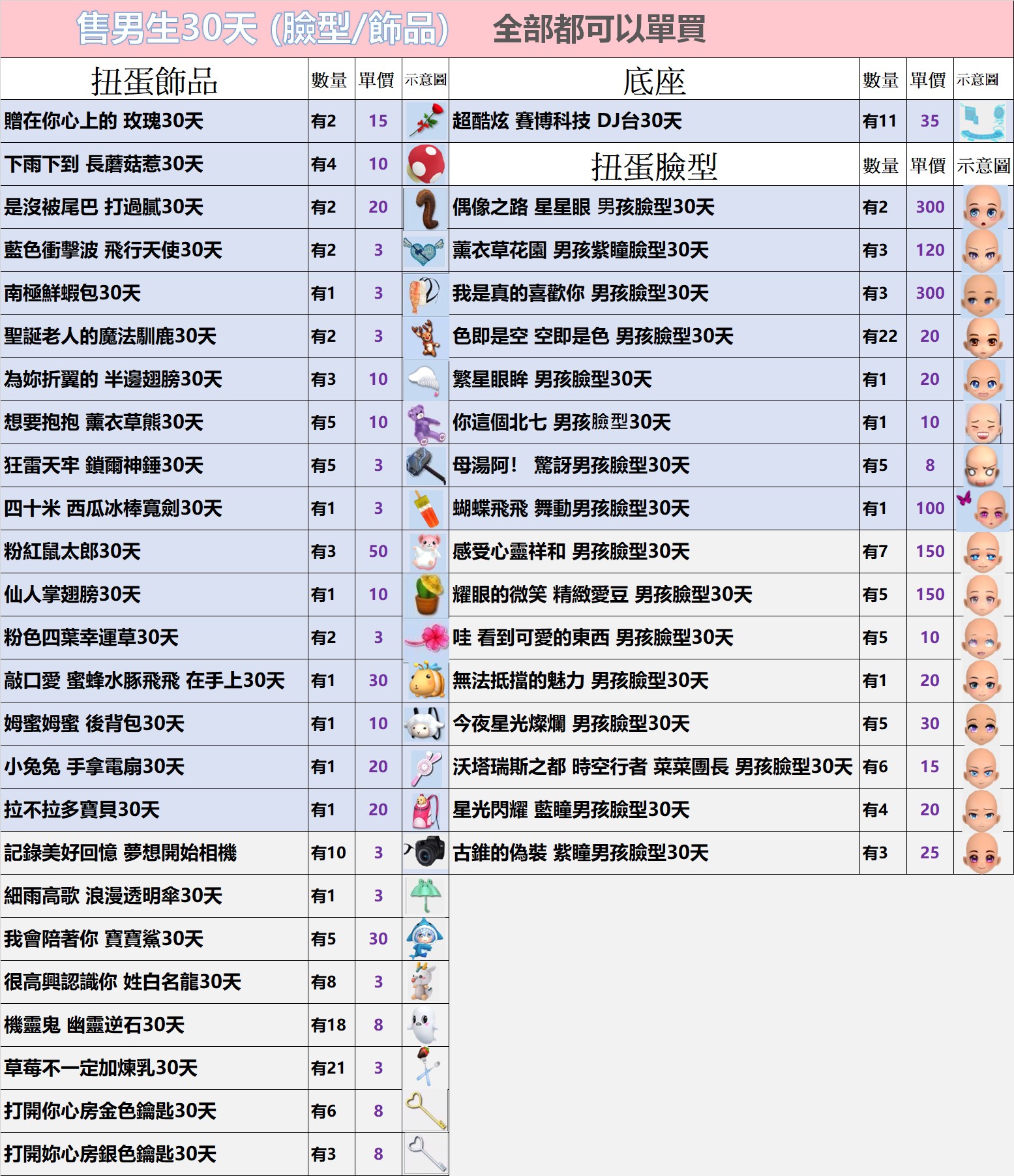
Task: Select the gold heart key icon
Action: [425, 1110]
